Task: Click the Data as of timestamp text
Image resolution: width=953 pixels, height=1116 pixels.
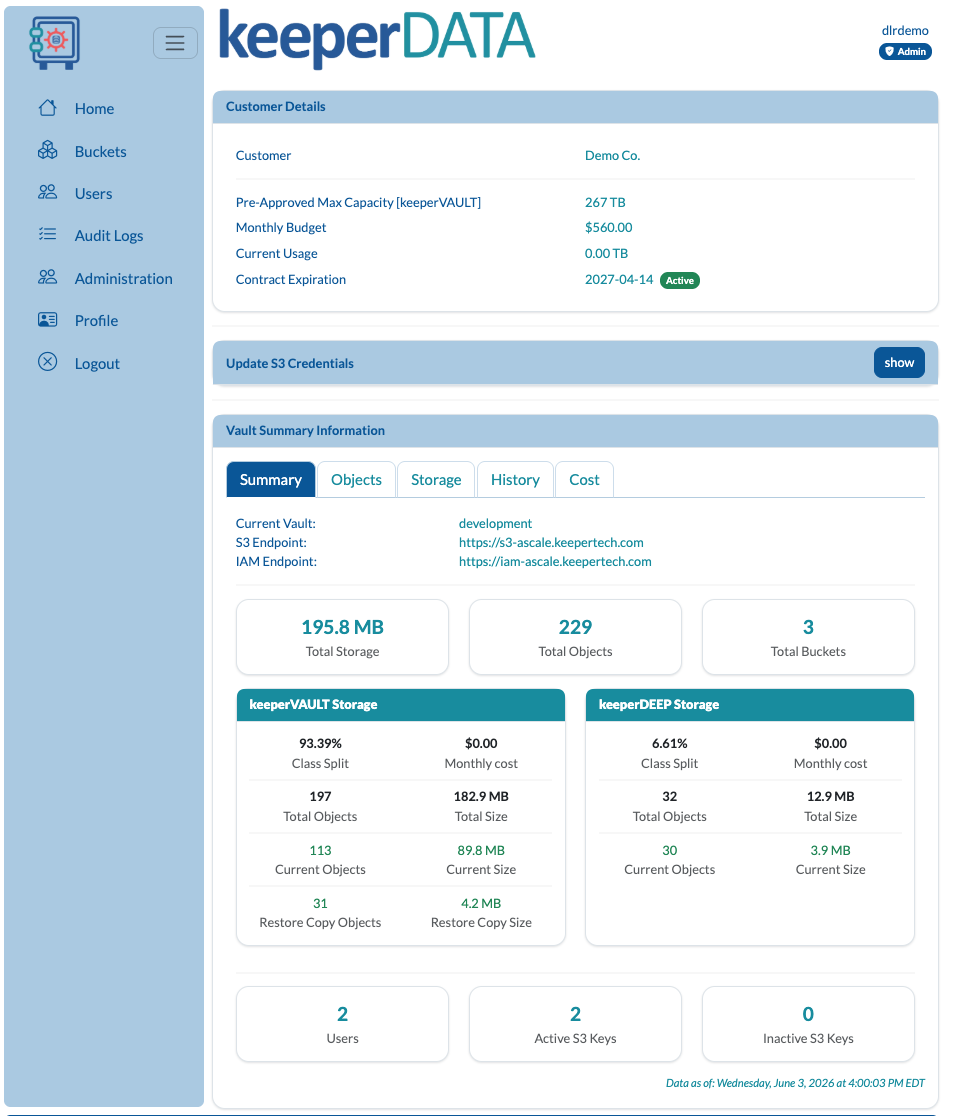Action: point(795,1083)
